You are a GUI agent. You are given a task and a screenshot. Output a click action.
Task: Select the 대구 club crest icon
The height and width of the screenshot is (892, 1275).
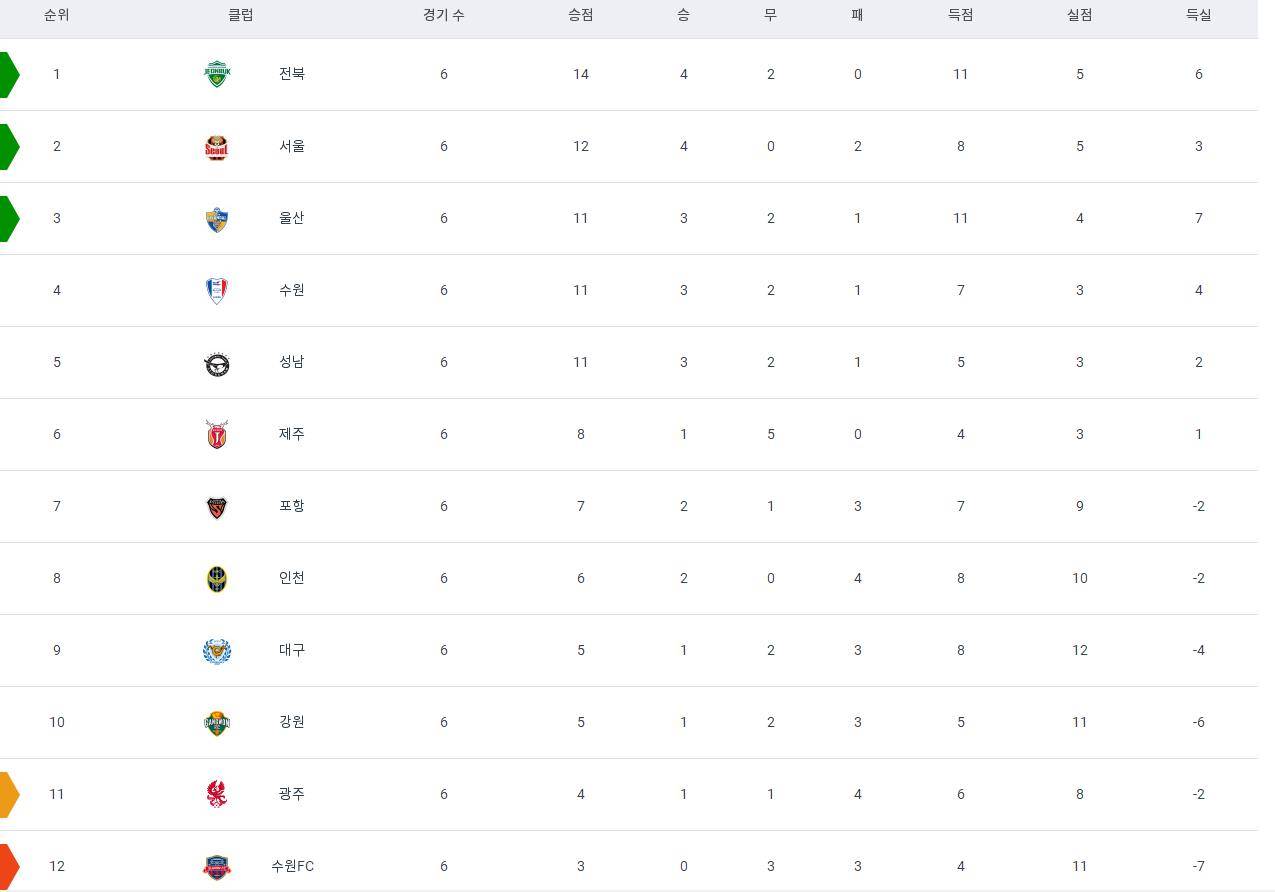coord(216,650)
